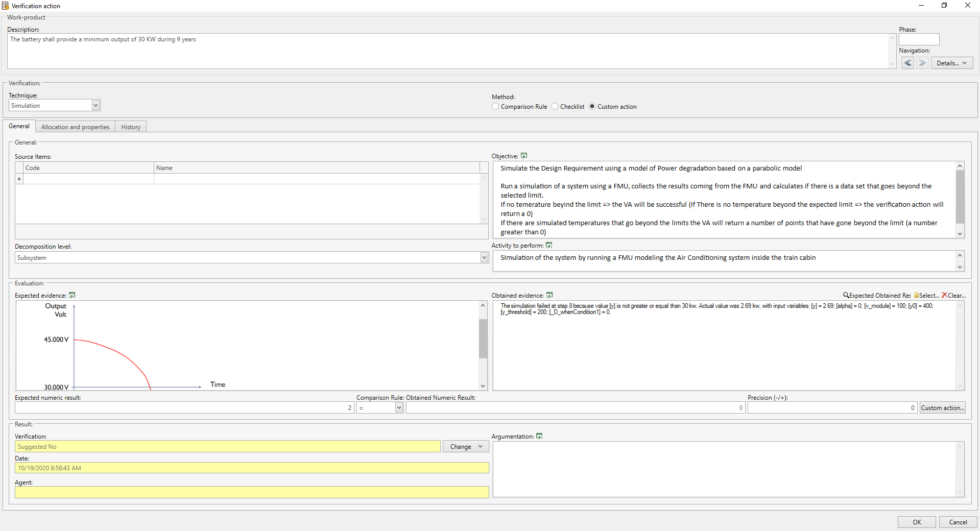Click the icon next to Activity to perform
The width and height of the screenshot is (980, 531).
click(549, 245)
